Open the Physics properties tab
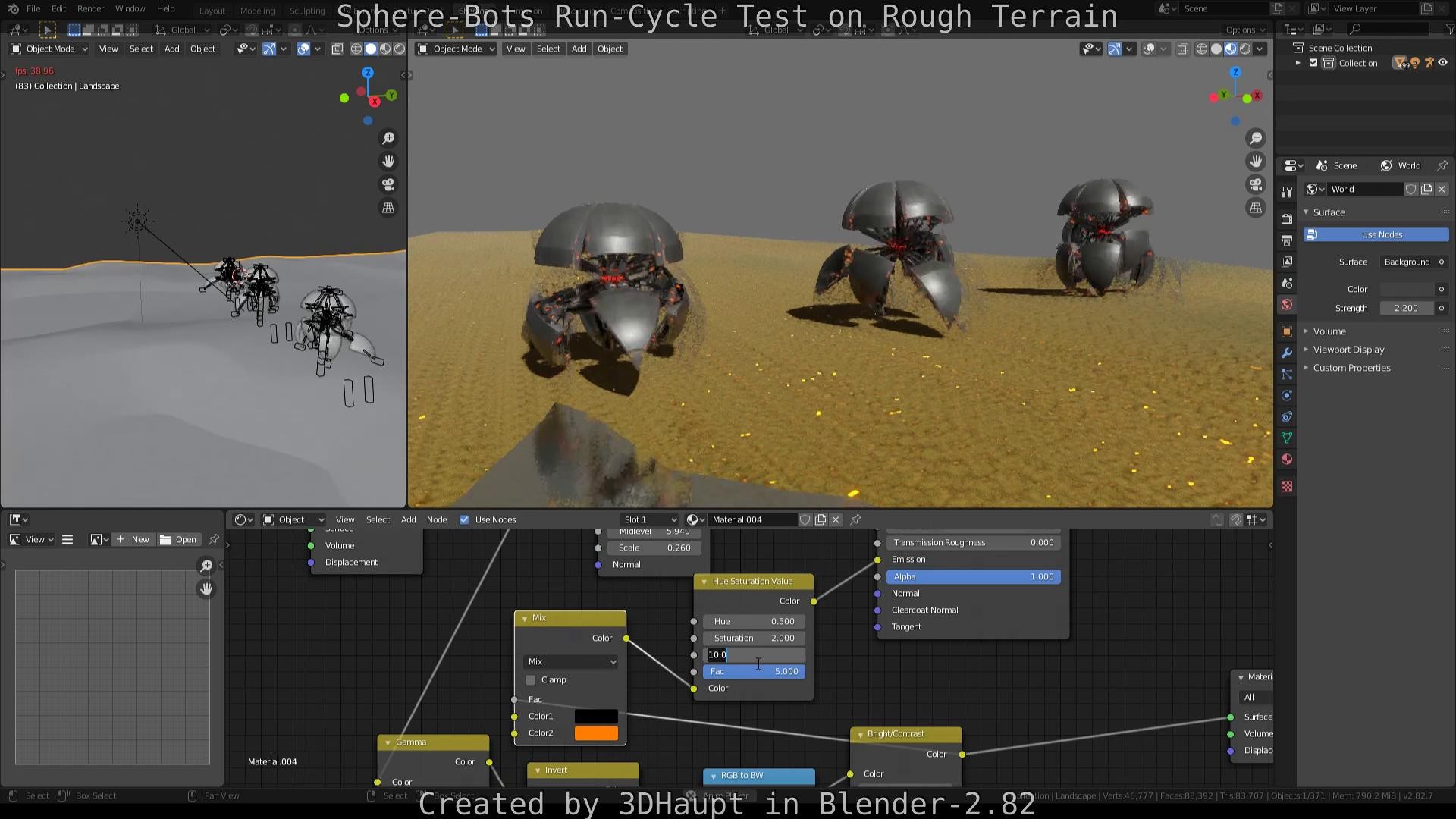 click(x=1286, y=395)
